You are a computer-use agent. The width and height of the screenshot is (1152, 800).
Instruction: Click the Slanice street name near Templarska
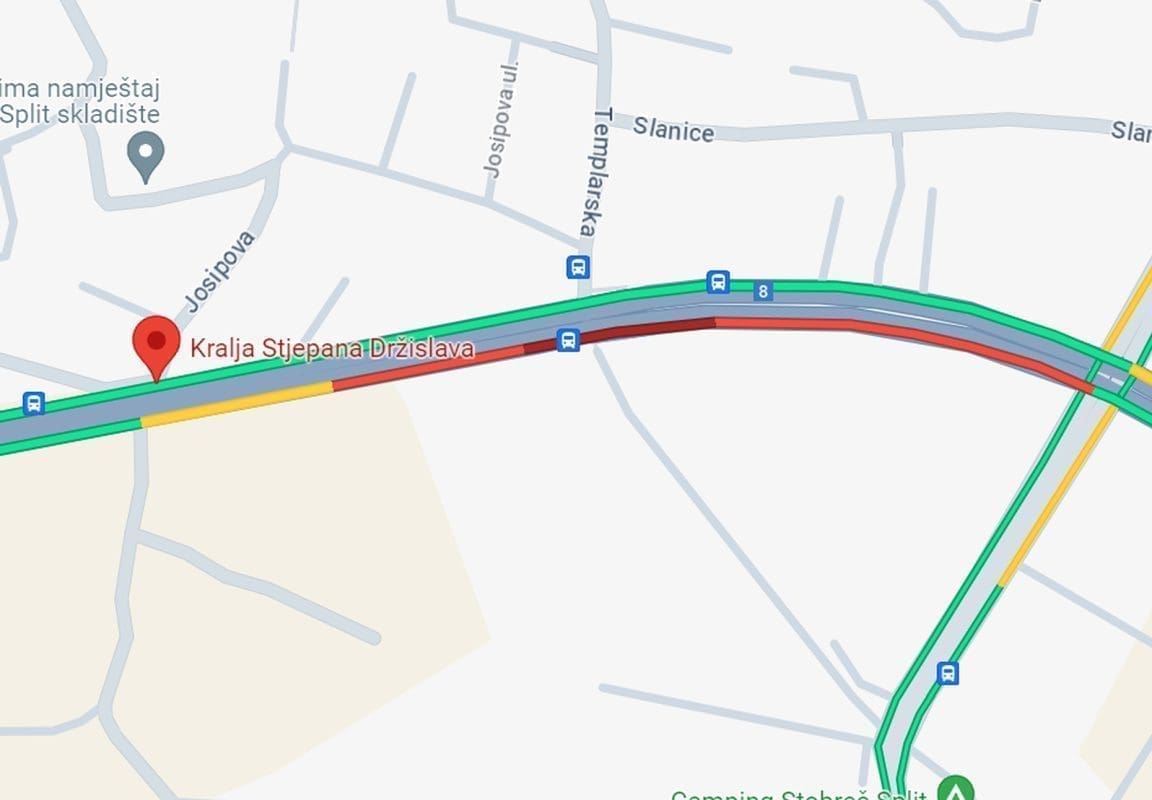tap(673, 129)
